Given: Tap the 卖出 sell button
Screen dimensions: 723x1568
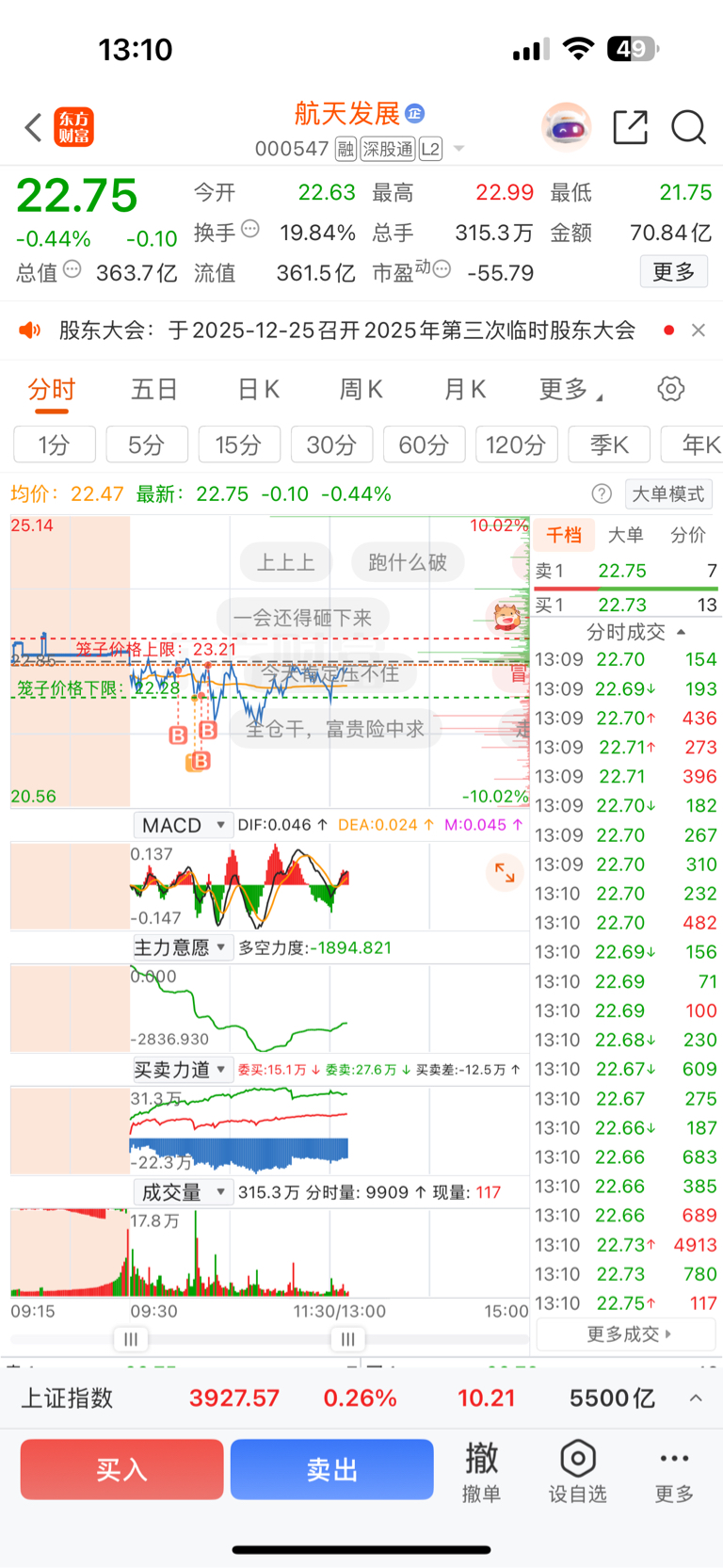Looking at the screenshot, I should tap(331, 1469).
